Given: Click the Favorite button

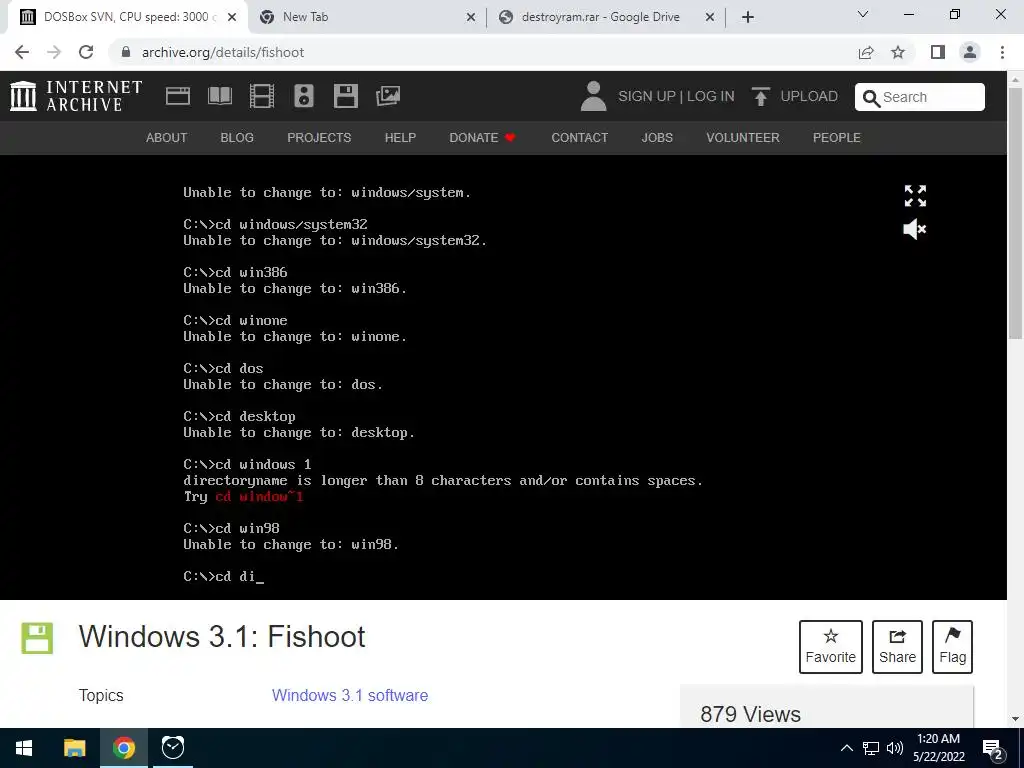Looking at the screenshot, I should click(831, 647).
